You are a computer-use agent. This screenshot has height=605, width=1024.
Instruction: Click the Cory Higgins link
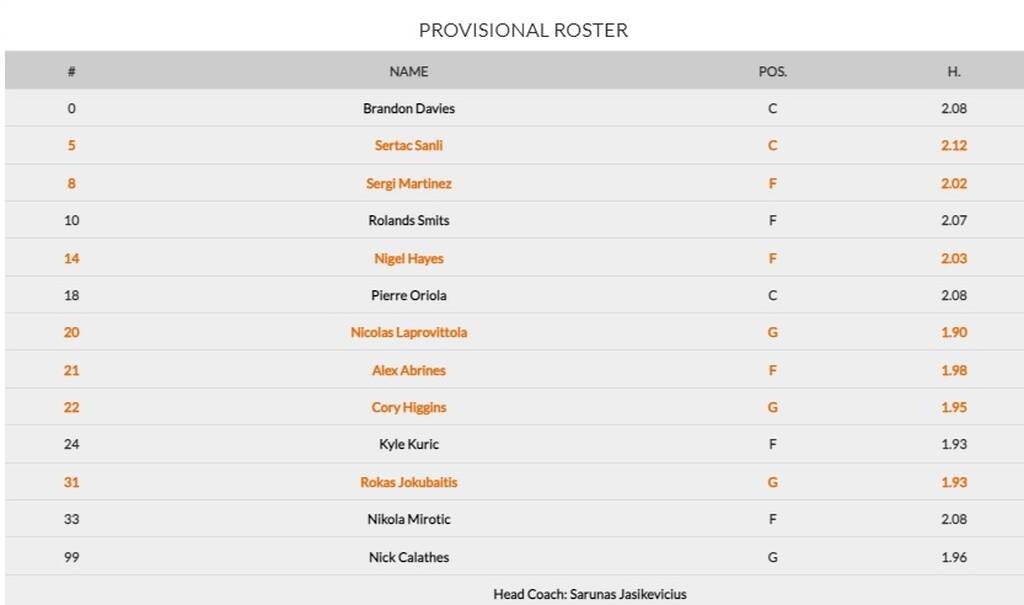click(x=408, y=407)
